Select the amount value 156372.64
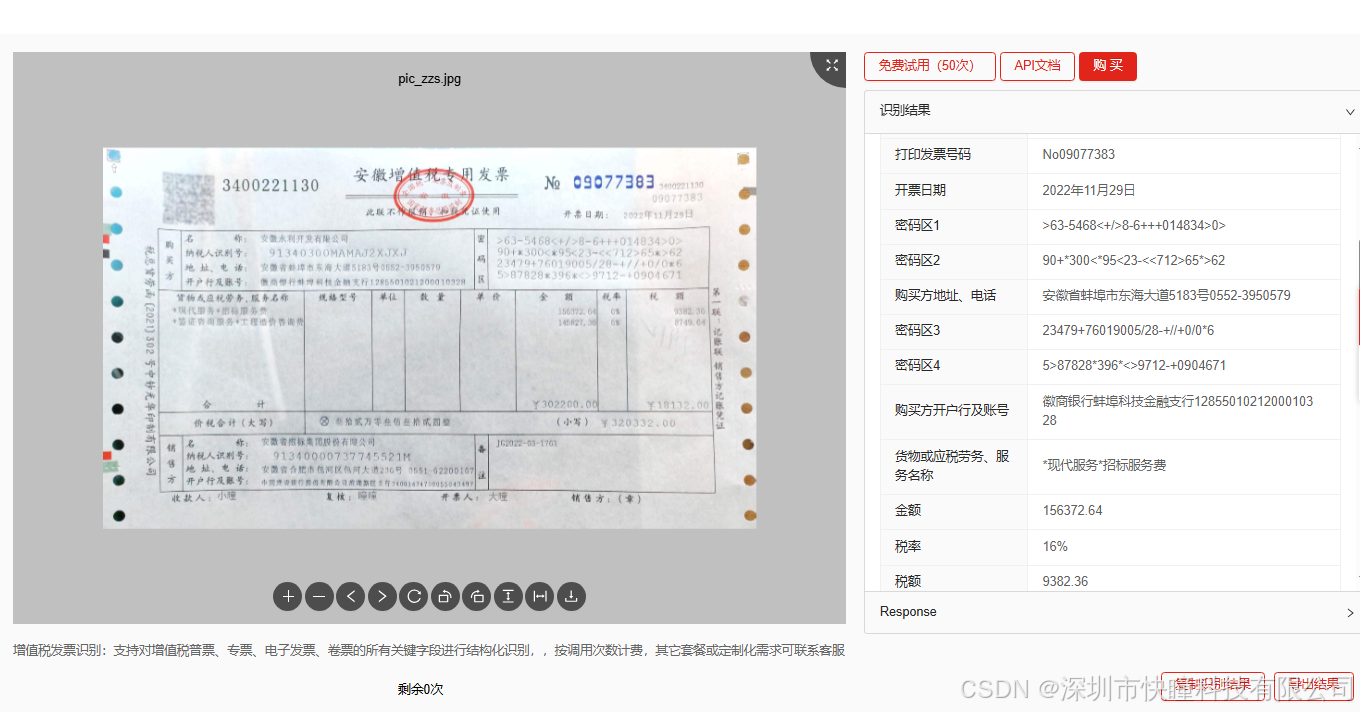The image size is (1360, 712). [x=1072, y=510]
